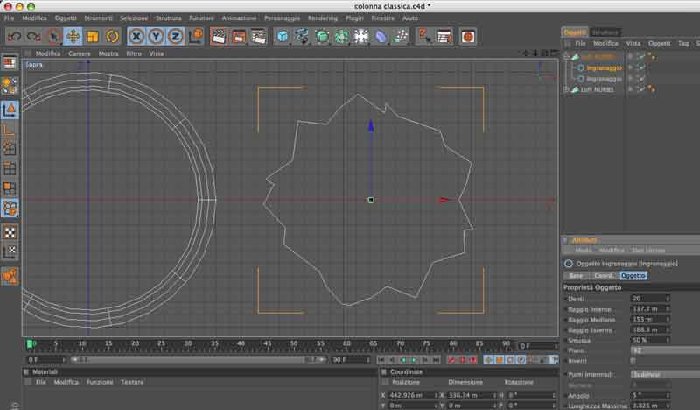
Task: Toggle the Invert checkbox in Object properties
Action: click(x=633, y=361)
